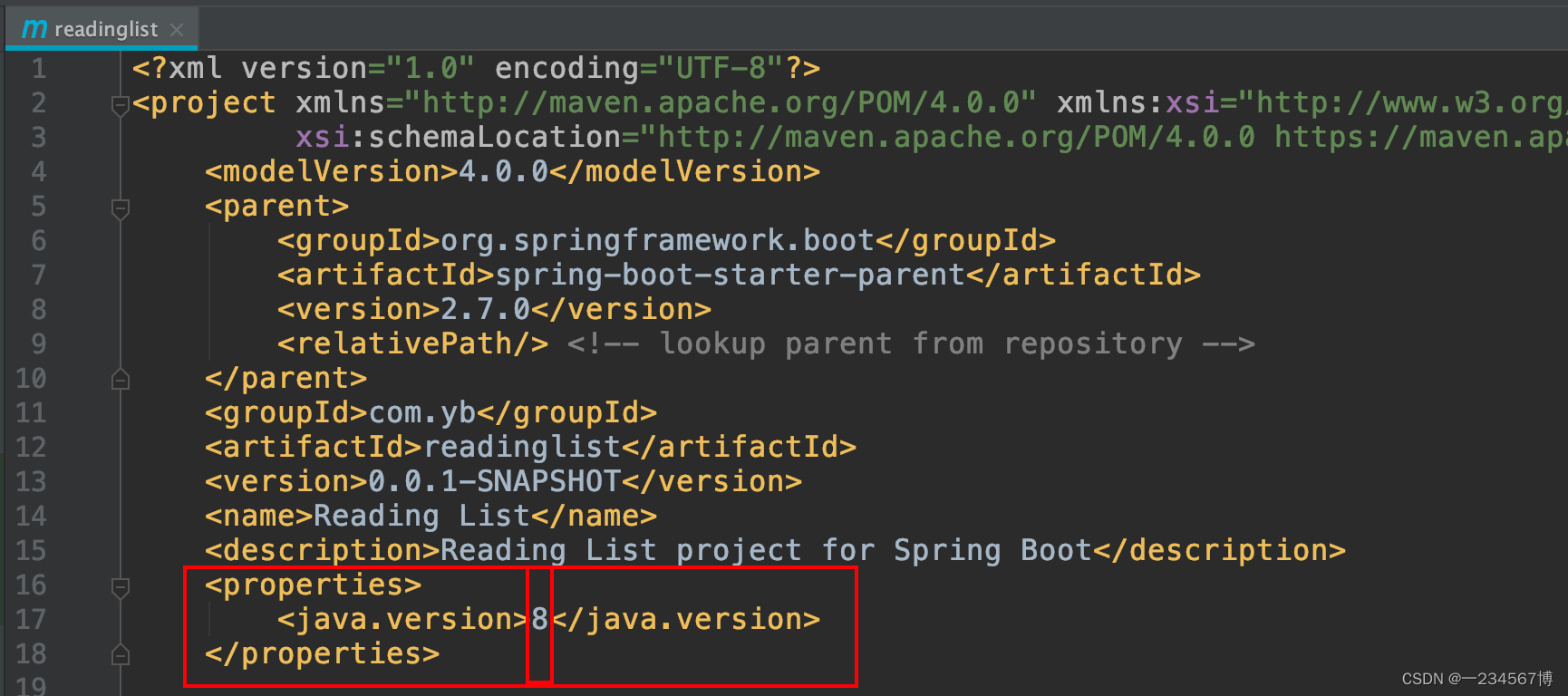Close the readinglist tab
Viewport: 1568px width, 696px height.
[177, 30]
